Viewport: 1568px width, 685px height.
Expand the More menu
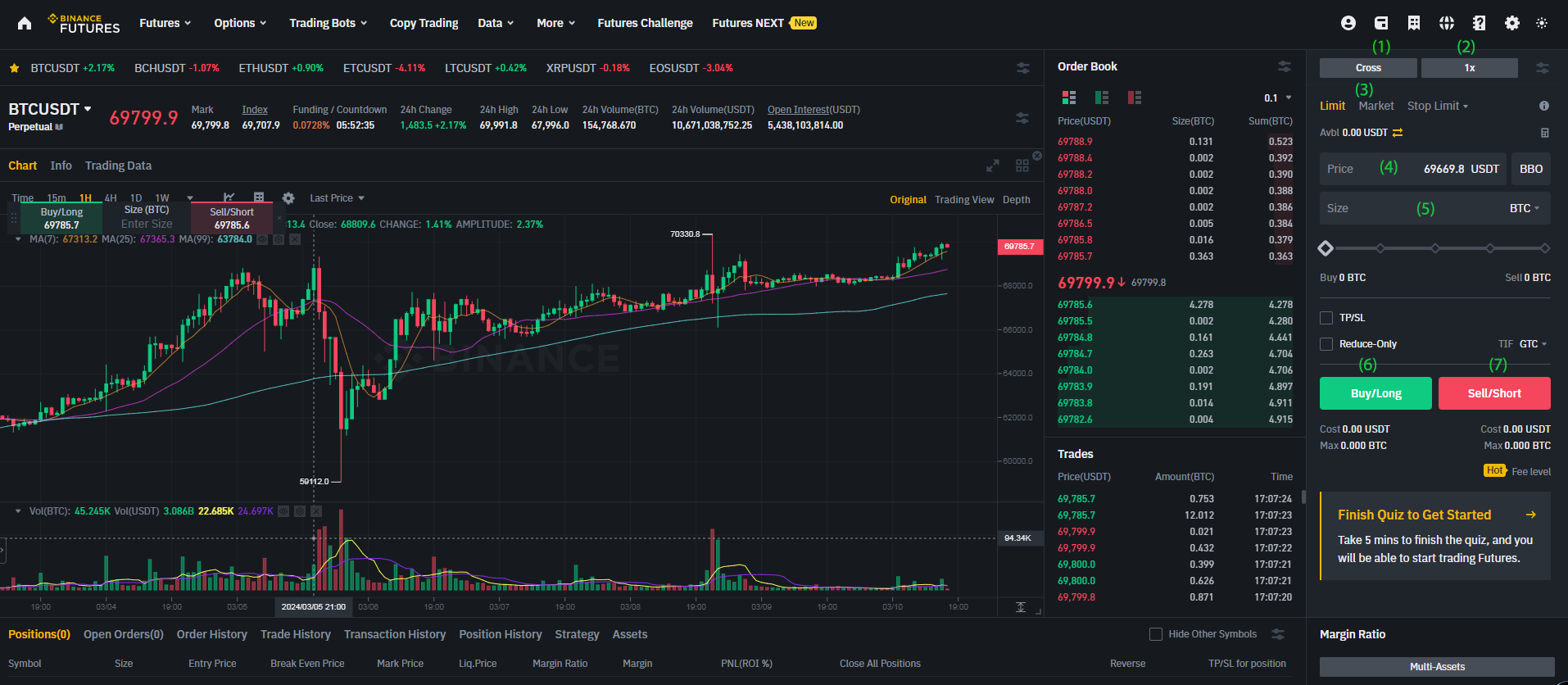(555, 23)
